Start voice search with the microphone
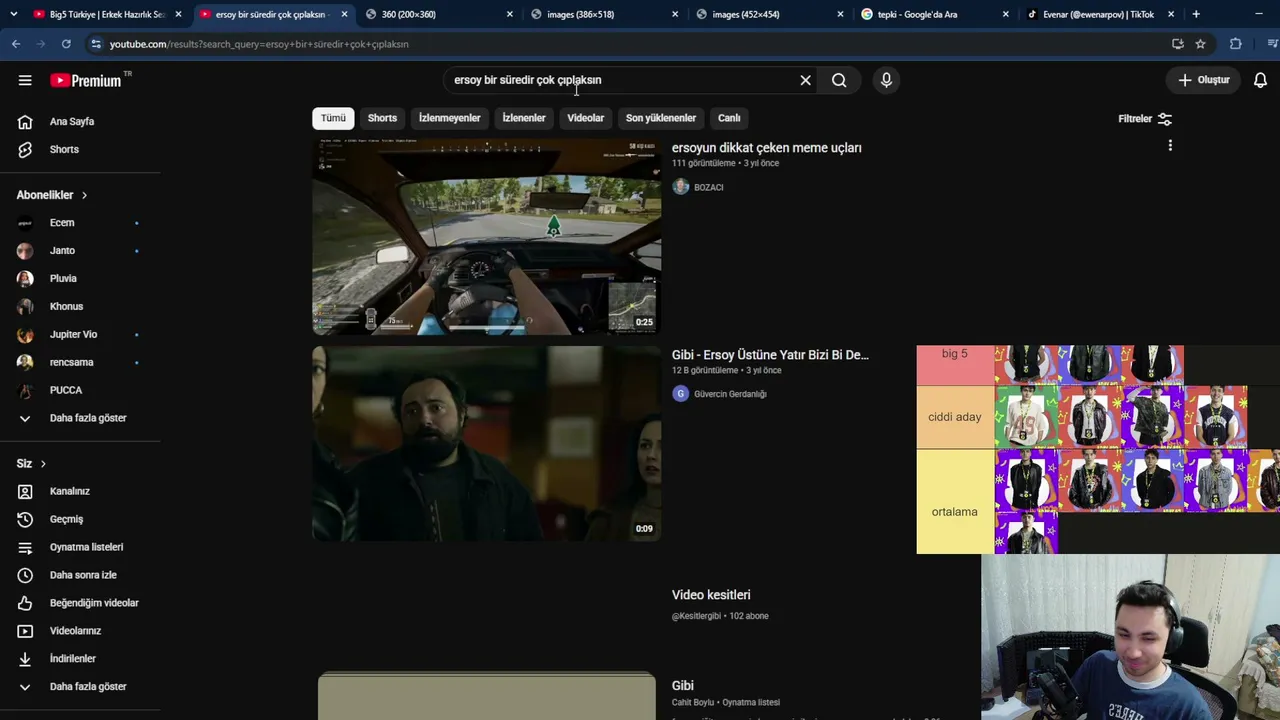This screenshot has height=720, width=1280. point(886,80)
